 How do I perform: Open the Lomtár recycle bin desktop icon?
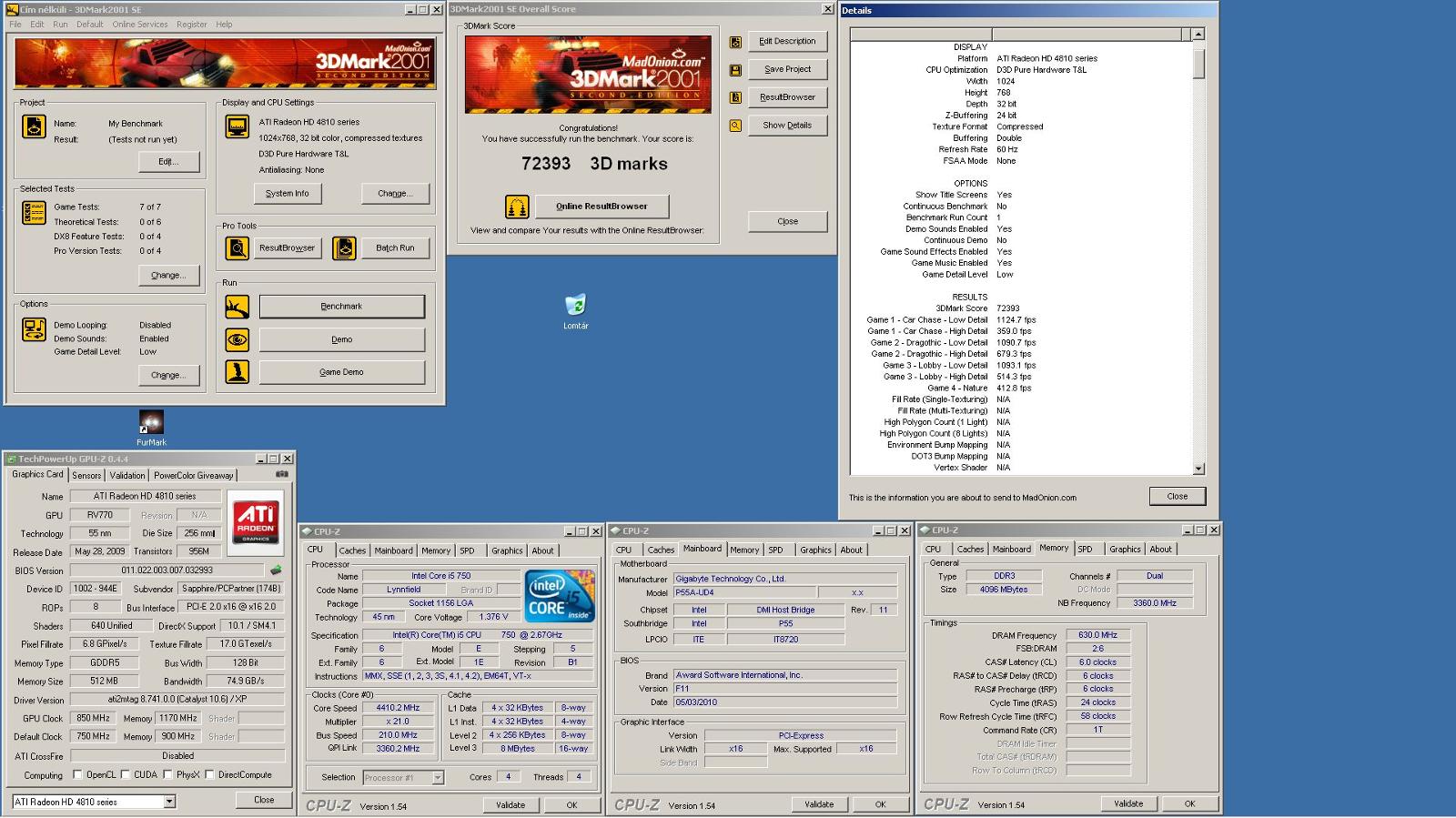pos(575,311)
